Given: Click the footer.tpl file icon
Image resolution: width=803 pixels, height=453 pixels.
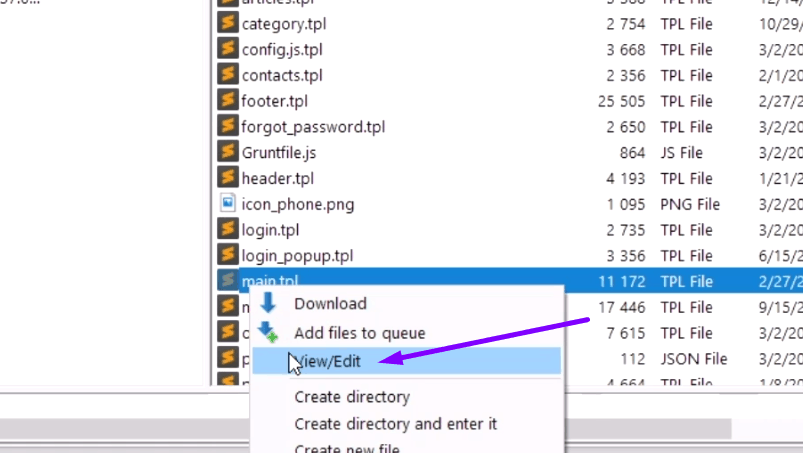Looking at the screenshot, I should [x=228, y=100].
